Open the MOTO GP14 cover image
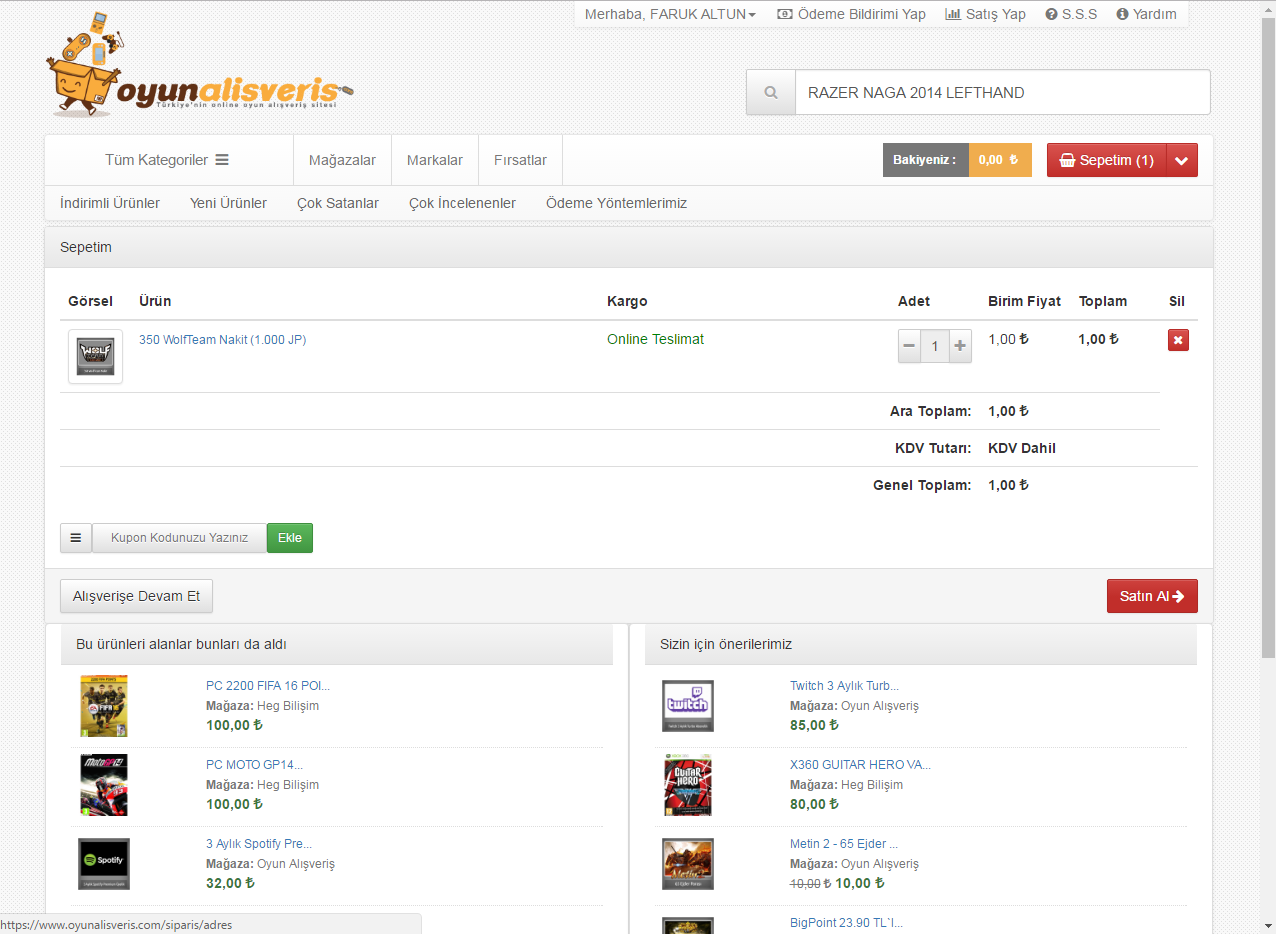The width and height of the screenshot is (1276, 934). click(104, 785)
